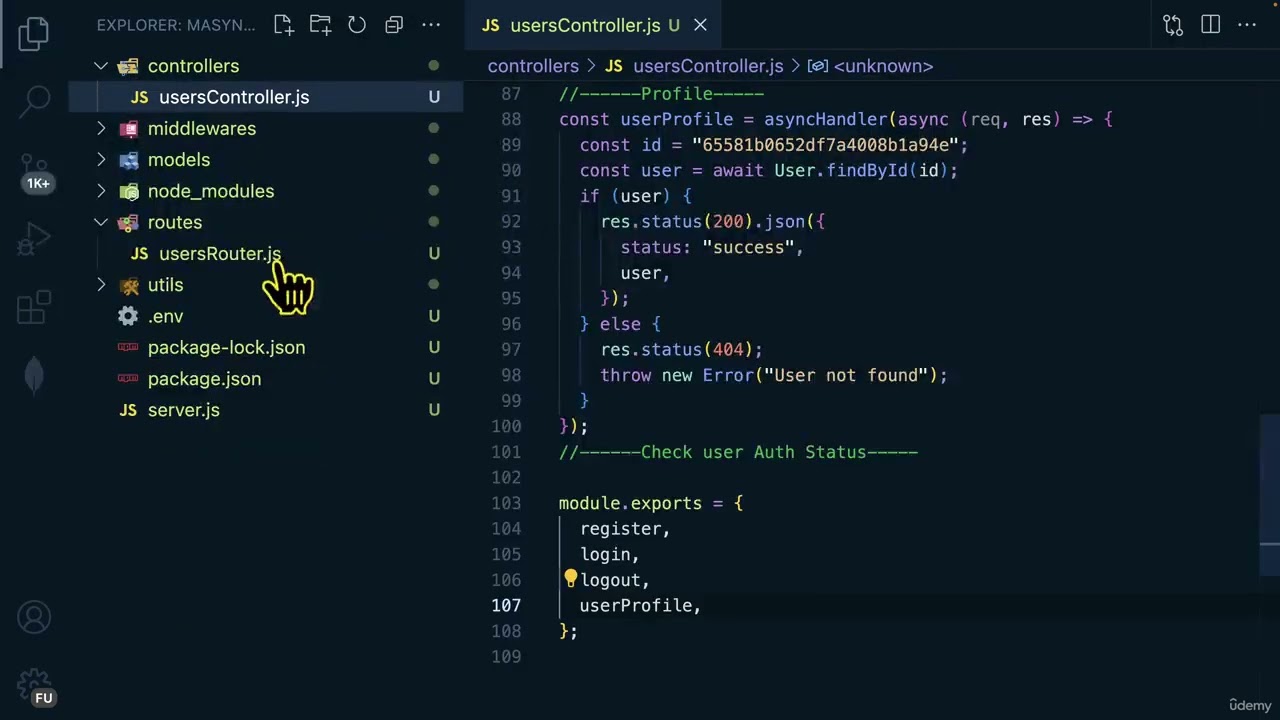1280x720 pixels.
Task: Click the editor vertical scrollbar thumb
Action: point(1269,495)
